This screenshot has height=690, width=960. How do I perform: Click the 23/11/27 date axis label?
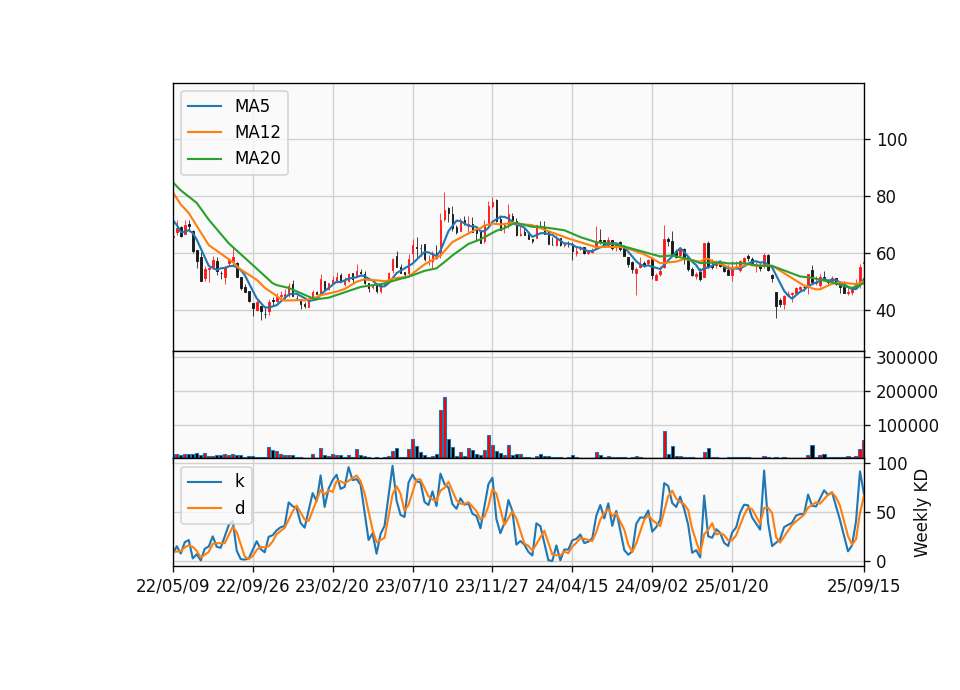492,586
